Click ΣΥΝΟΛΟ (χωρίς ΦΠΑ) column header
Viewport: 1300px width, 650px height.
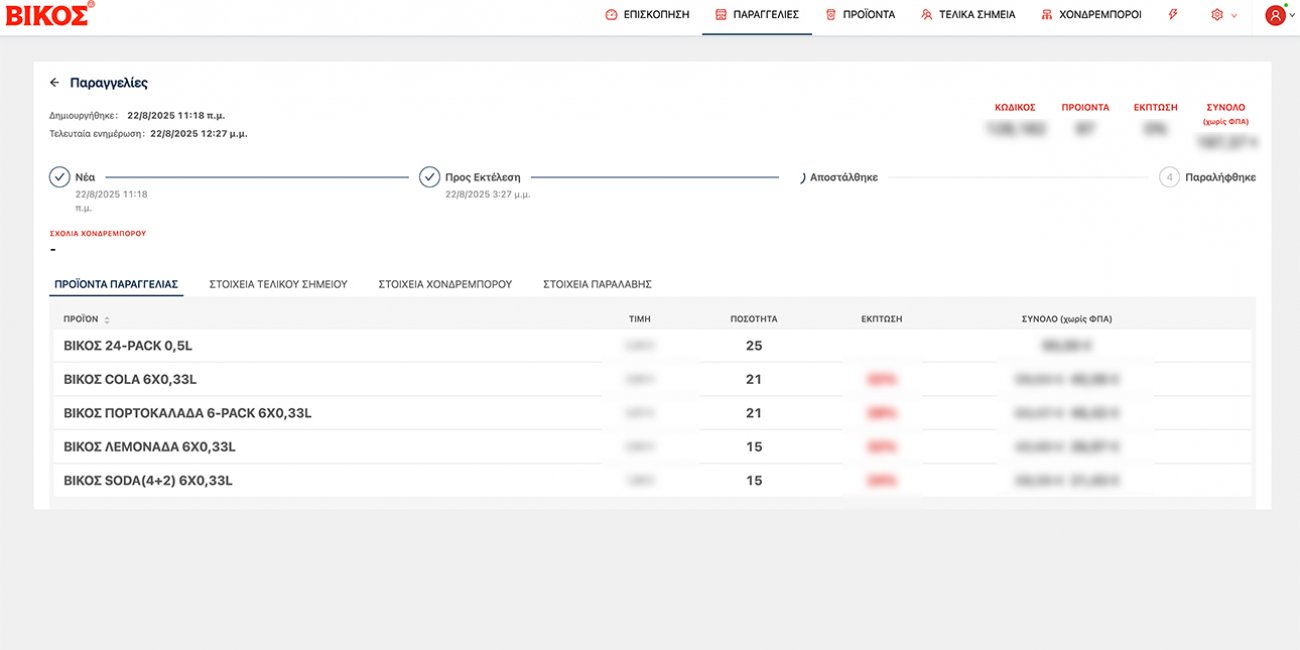1067,319
